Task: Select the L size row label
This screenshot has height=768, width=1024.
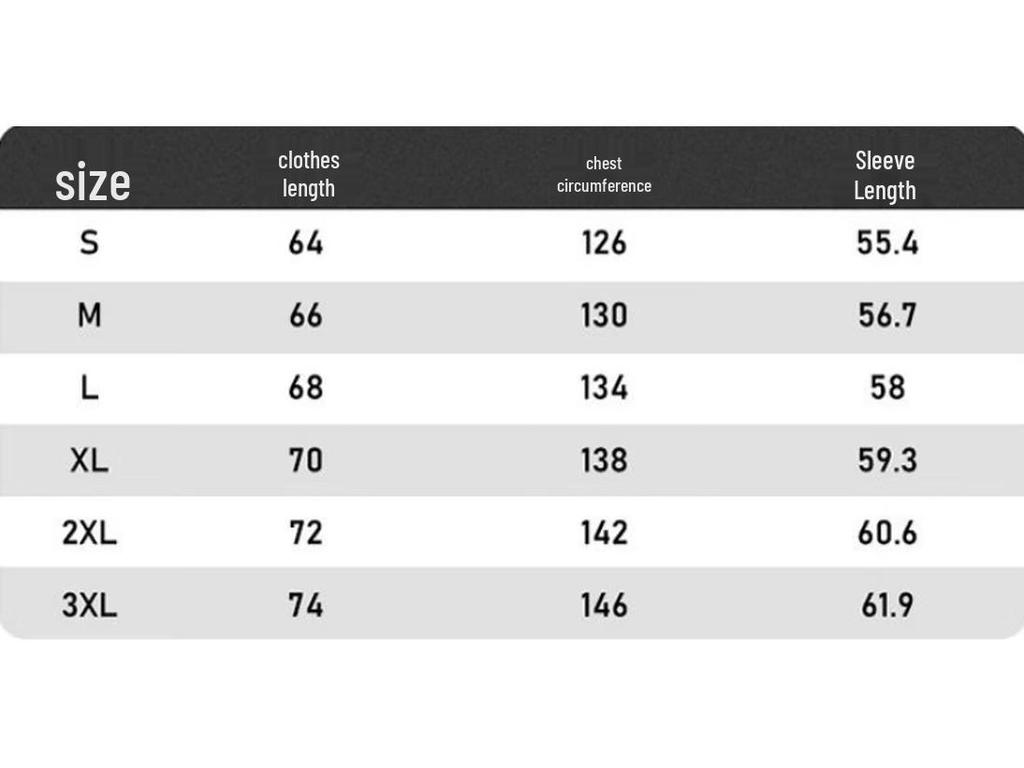Action: (89, 388)
